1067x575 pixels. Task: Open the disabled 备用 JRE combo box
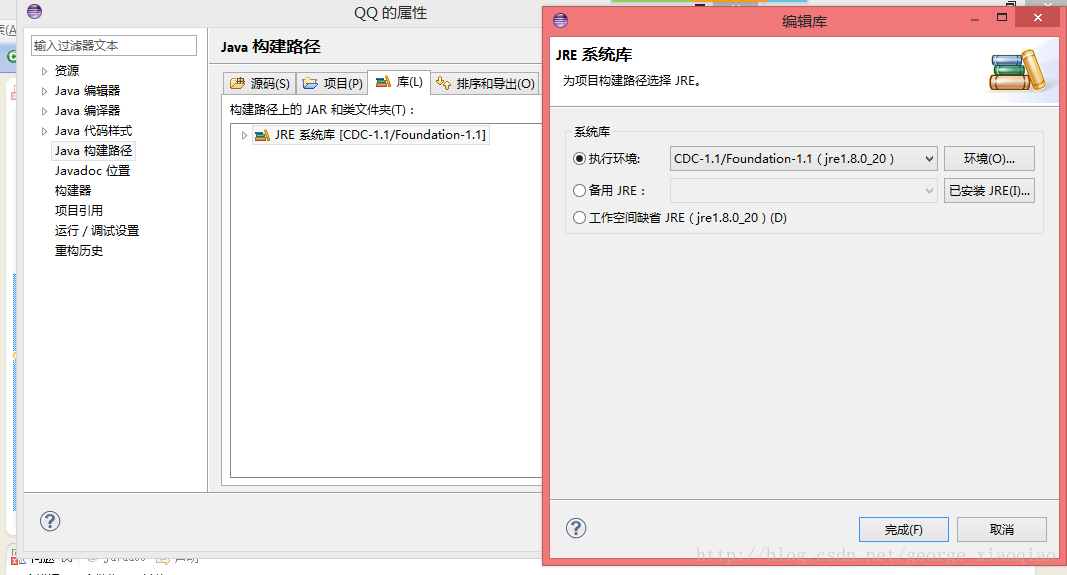tap(804, 191)
